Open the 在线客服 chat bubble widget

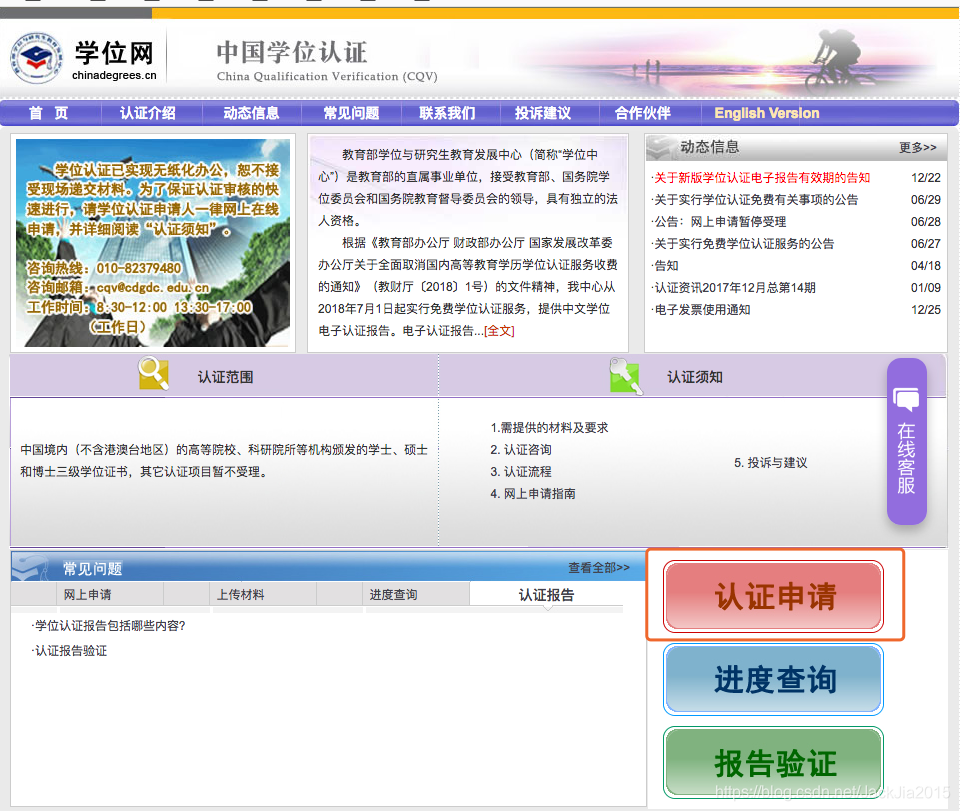[x=906, y=441]
